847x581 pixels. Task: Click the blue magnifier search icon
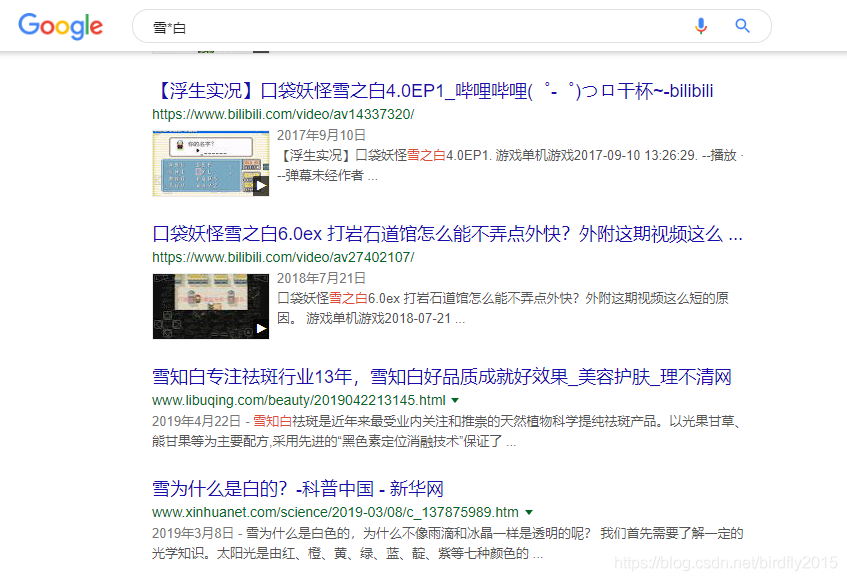point(743,26)
